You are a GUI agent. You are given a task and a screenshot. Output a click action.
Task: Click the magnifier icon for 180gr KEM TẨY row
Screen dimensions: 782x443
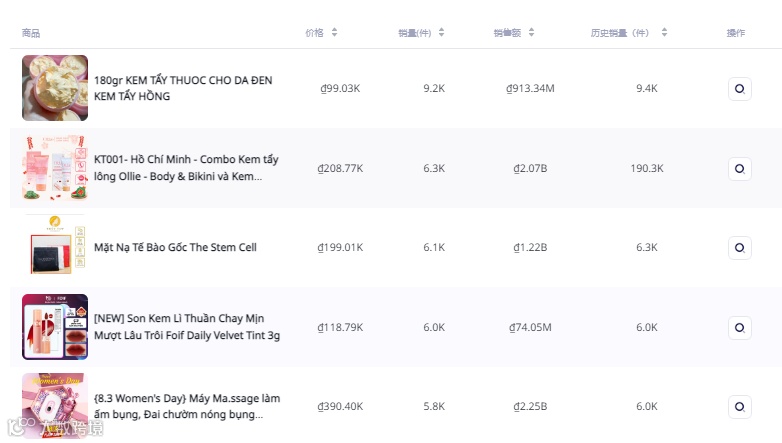[739, 88]
